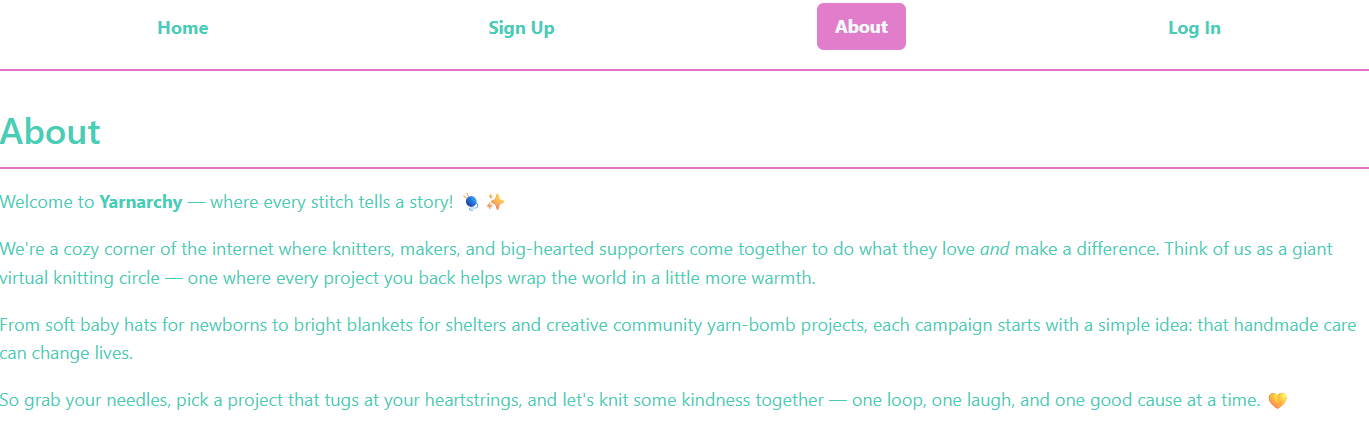Click the pink divider line below navigation
This screenshot has width=1369, height=446.
coord(684,70)
